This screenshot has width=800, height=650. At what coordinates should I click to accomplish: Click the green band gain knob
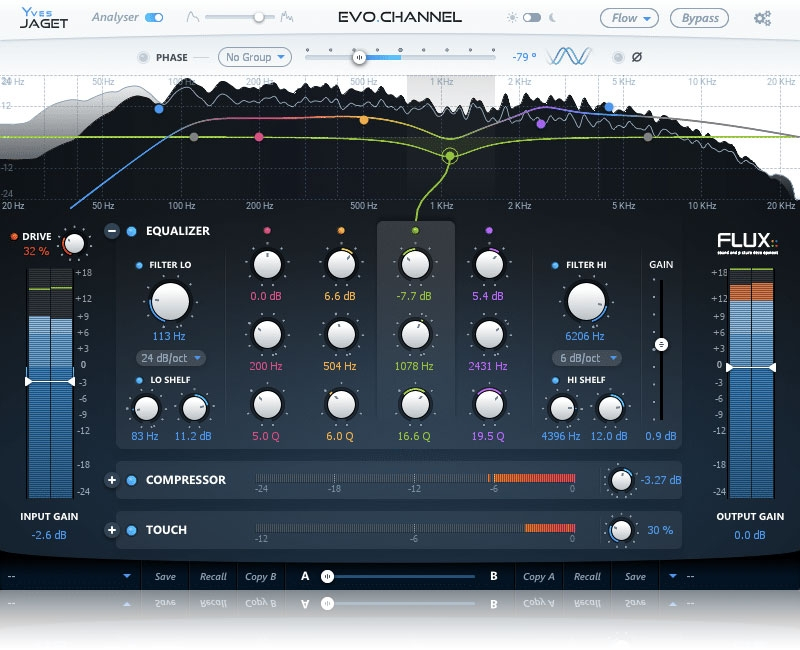415,264
